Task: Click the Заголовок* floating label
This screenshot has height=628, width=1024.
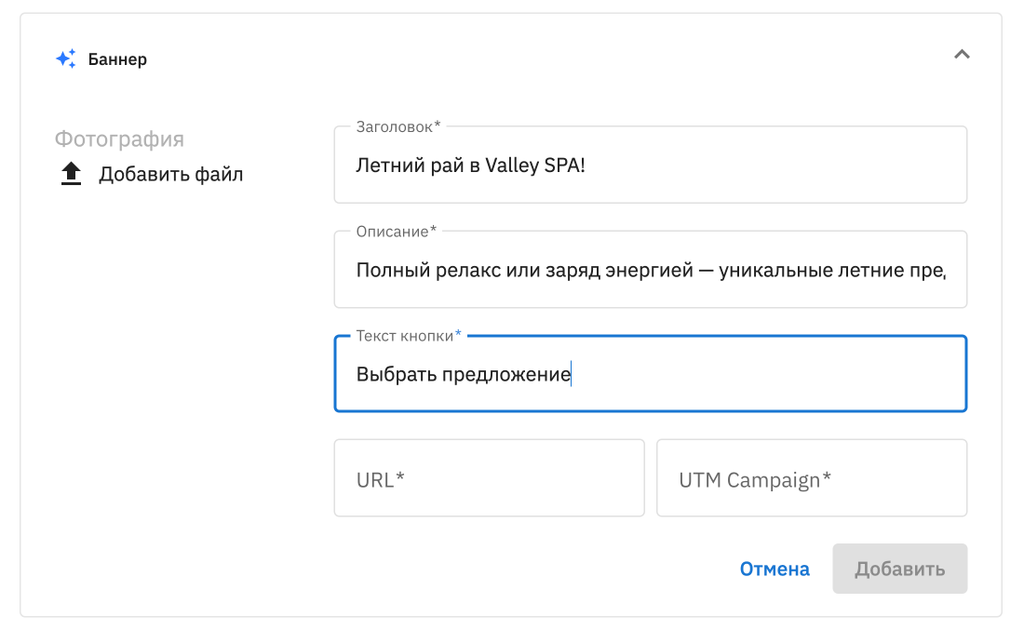Action: pyautogui.click(x=397, y=127)
